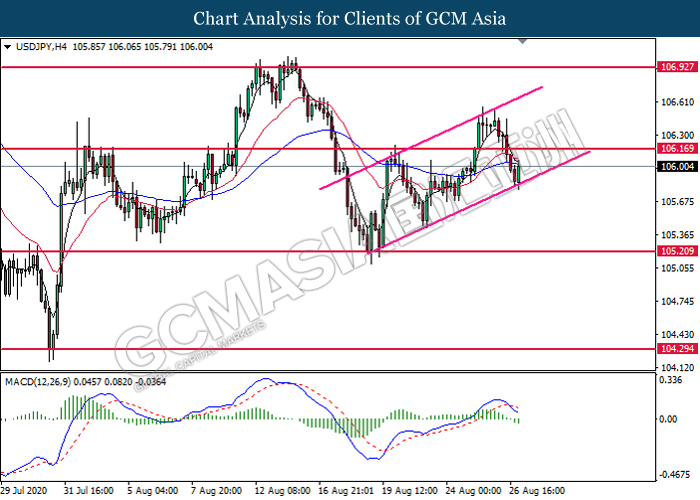Viewport: 700px width, 500px height.
Task: Click the 31 Jul 16:00 time label
Action: [88, 491]
